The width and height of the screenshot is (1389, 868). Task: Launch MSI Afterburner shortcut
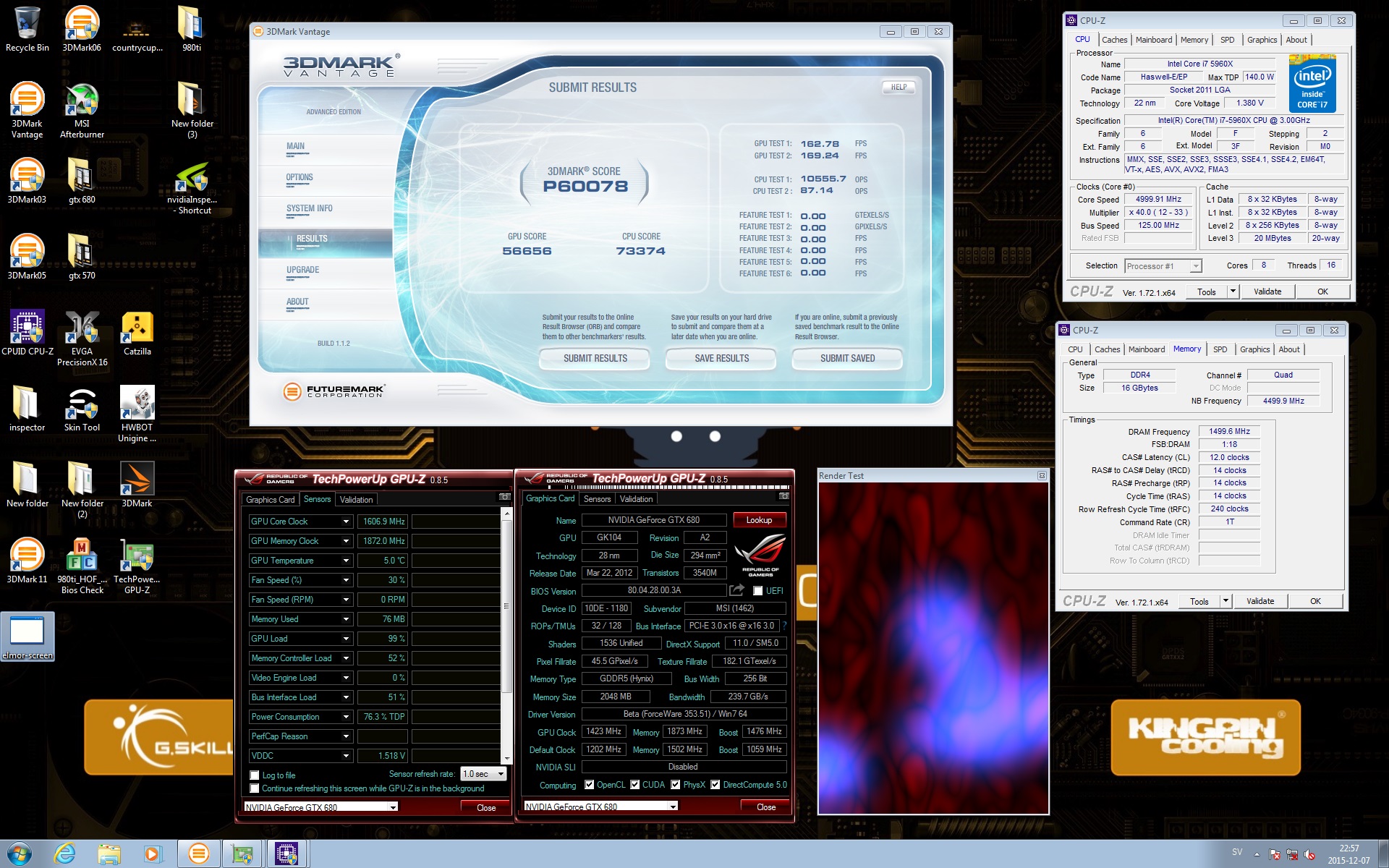[82, 110]
